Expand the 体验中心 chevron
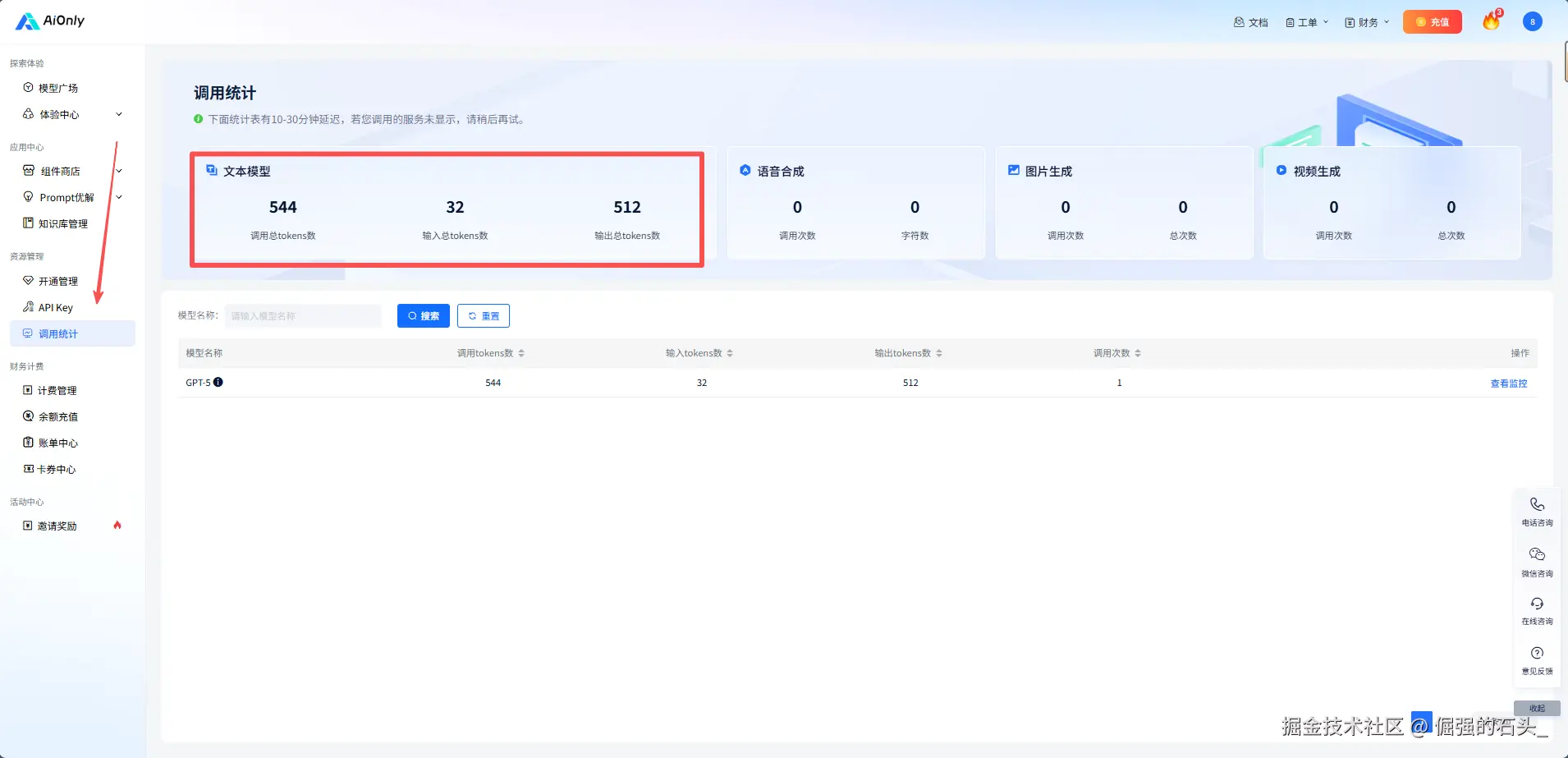This screenshot has height=758, width=1568. coord(119,114)
